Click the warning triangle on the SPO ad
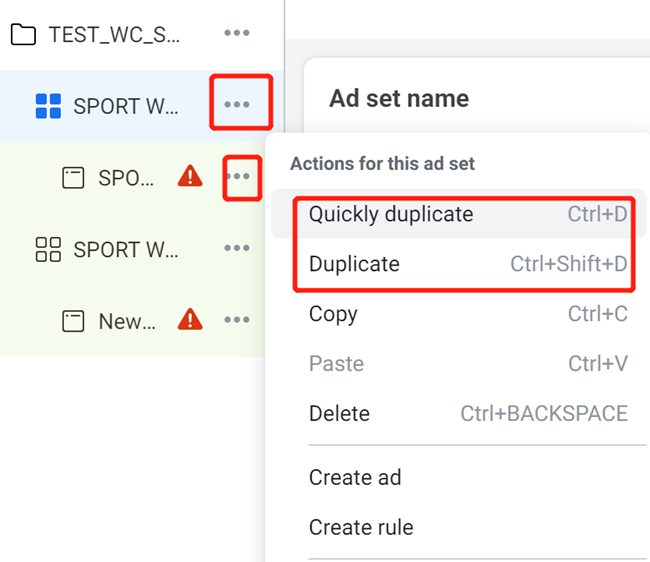The height and width of the screenshot is (562, 650). point(190,177)
